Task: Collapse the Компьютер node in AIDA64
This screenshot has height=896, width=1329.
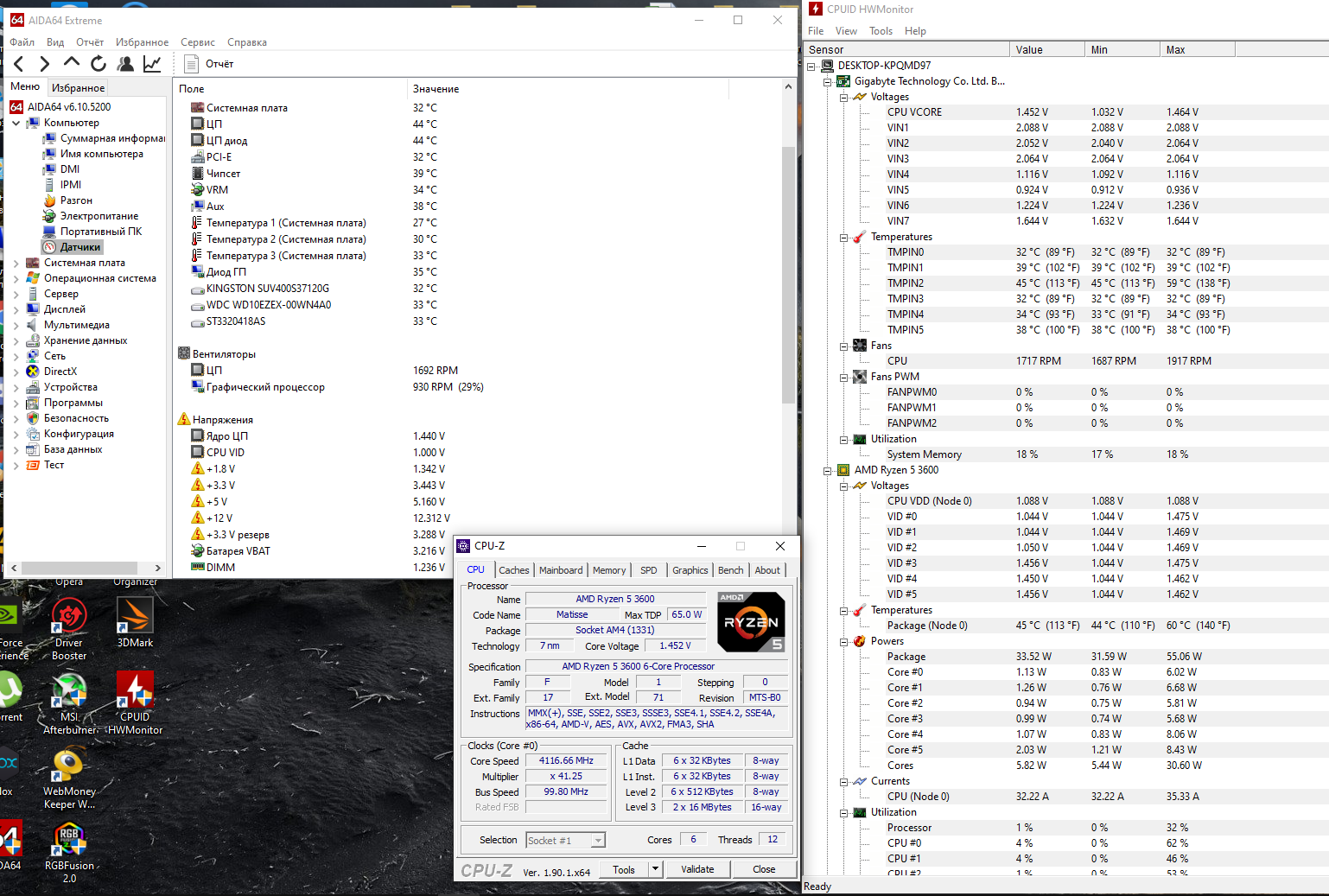Action: 16,123
